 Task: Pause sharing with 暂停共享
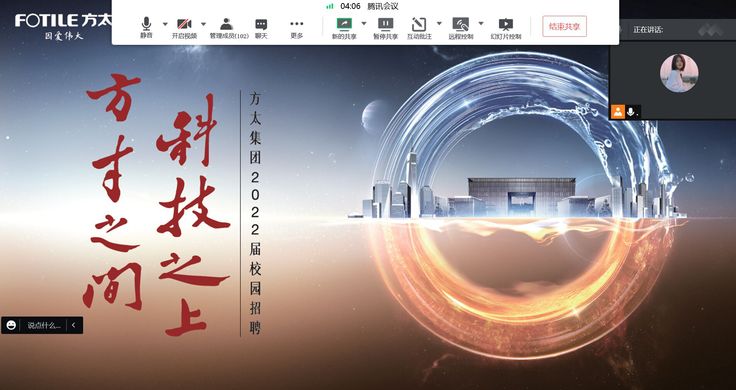tap(385, 28)
